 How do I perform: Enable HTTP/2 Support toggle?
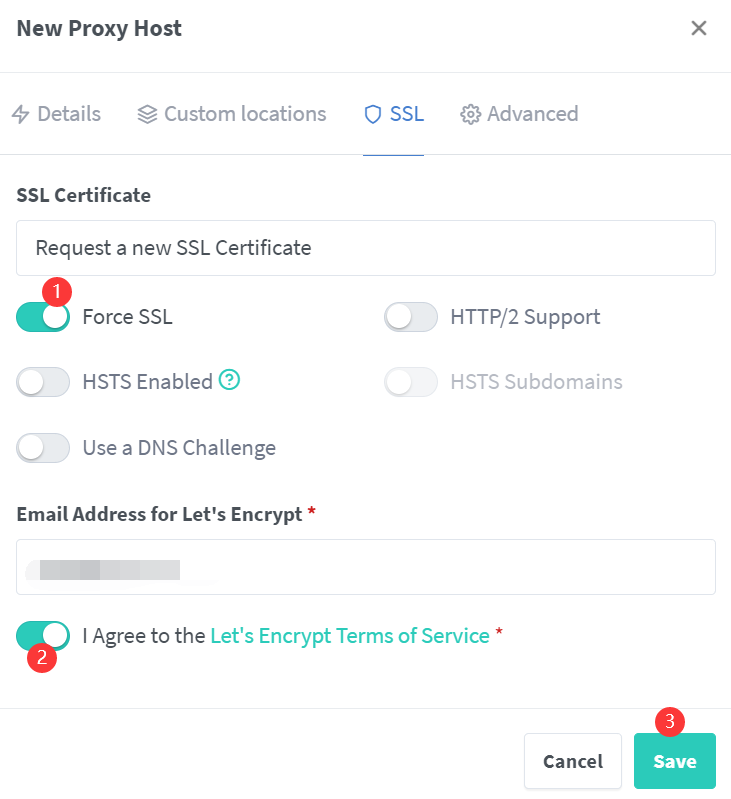(x=411, y=317)
